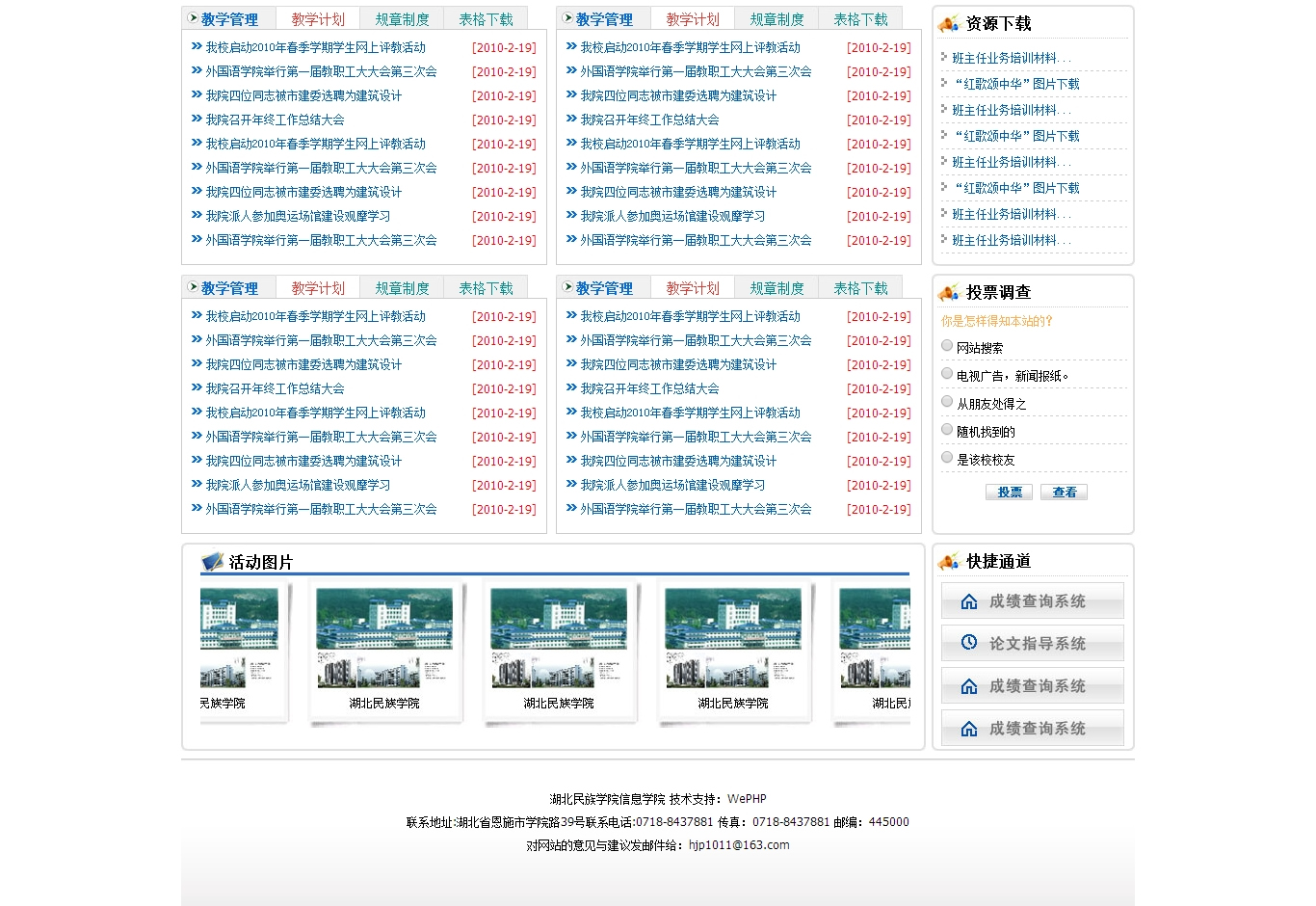Select the 网站搜索 radio option
1316x906 pixels.
click(947, 346)
